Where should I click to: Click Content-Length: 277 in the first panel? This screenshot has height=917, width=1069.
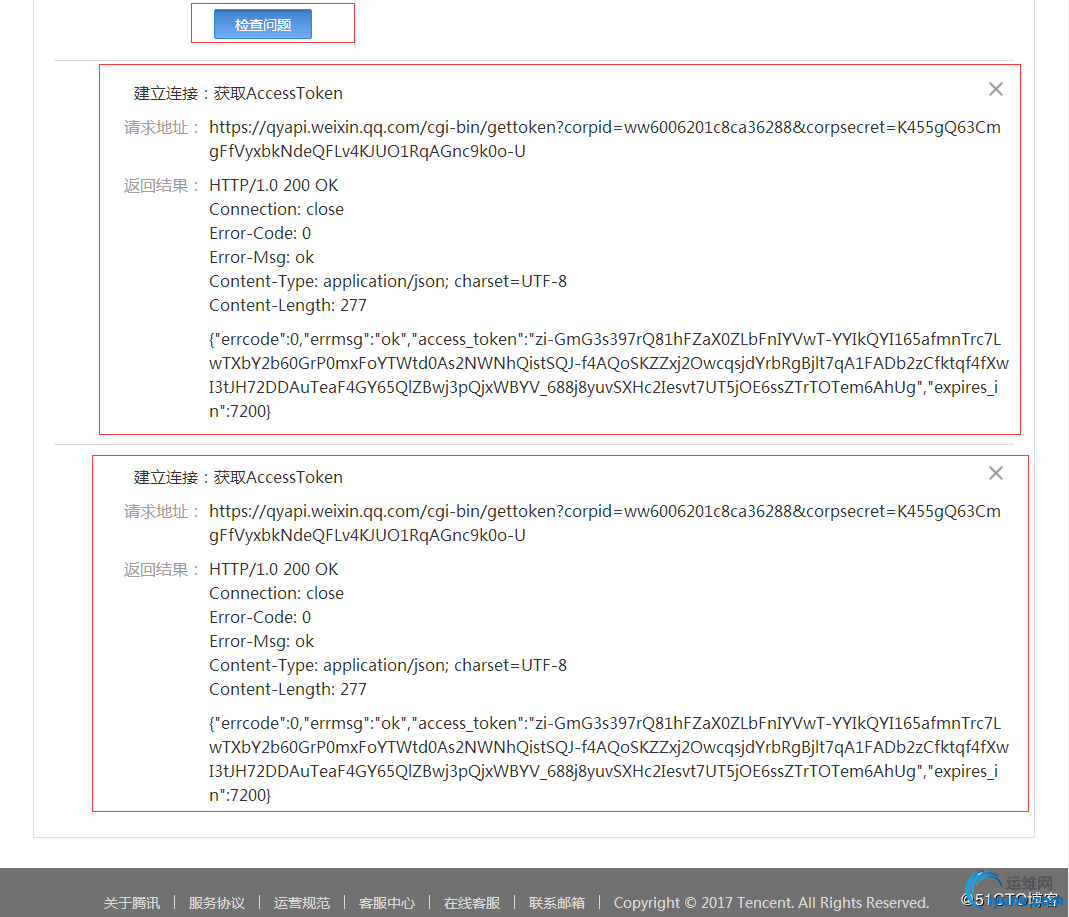coord(288,305)
